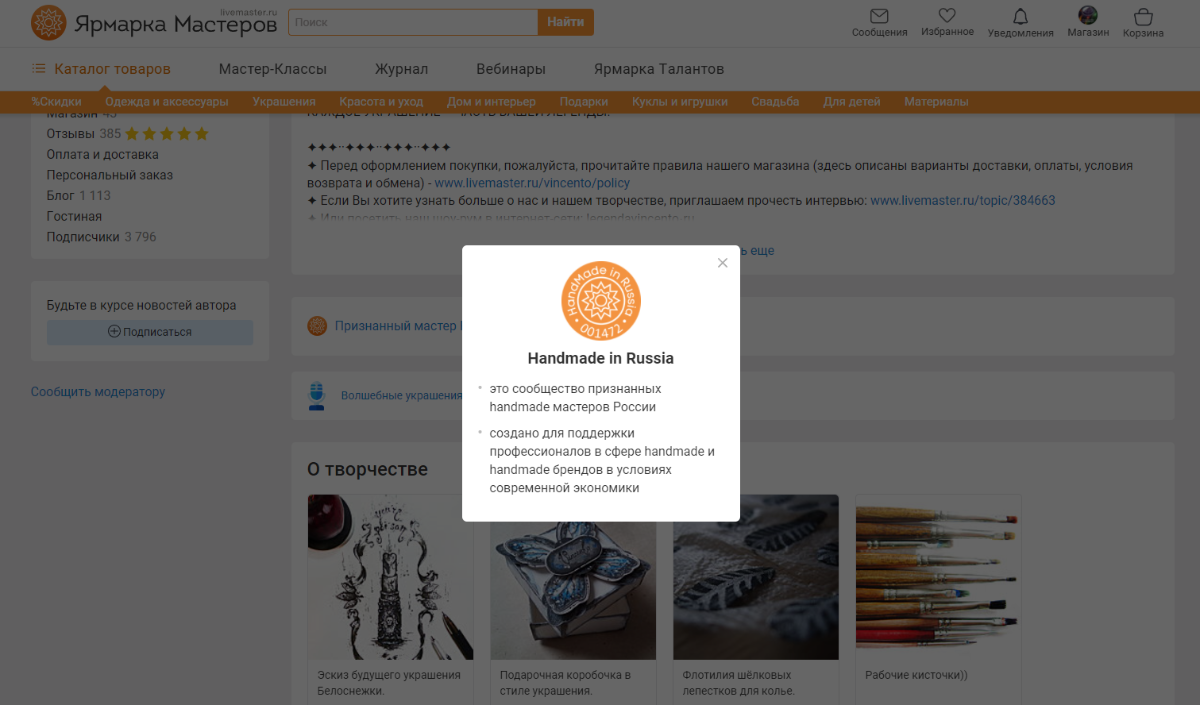The height and width of the screenshot is (705, 1200).
Task: Go to Мастер-Классы section
Action: (x=273, y=69)
